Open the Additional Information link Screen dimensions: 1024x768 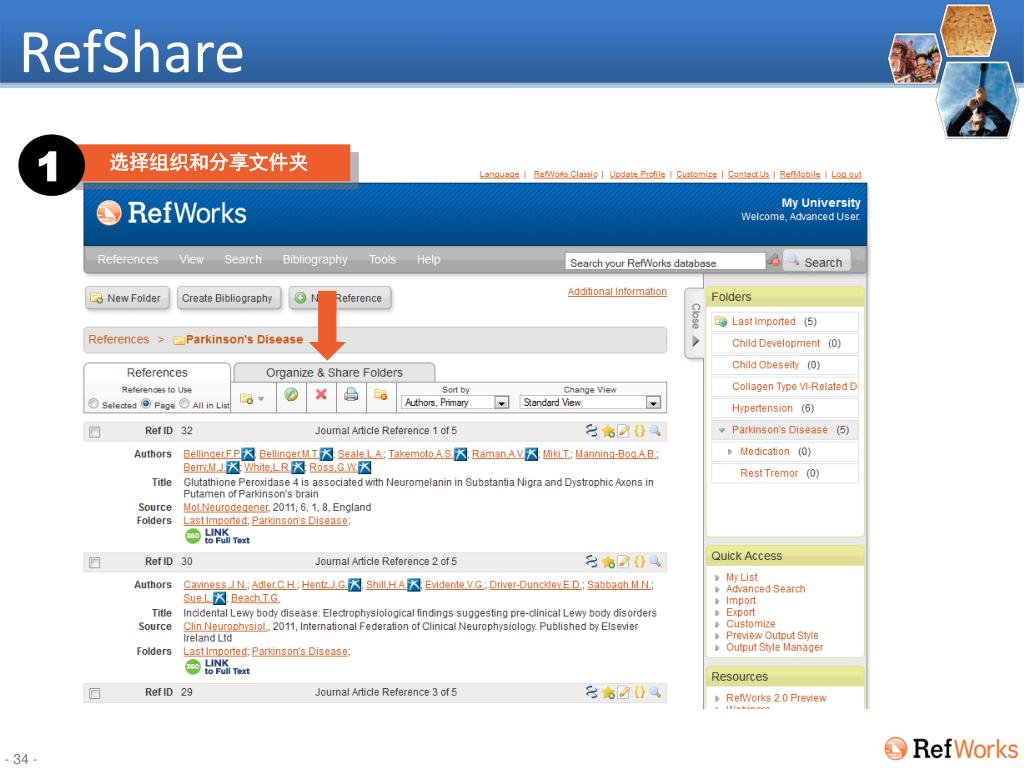617,291
